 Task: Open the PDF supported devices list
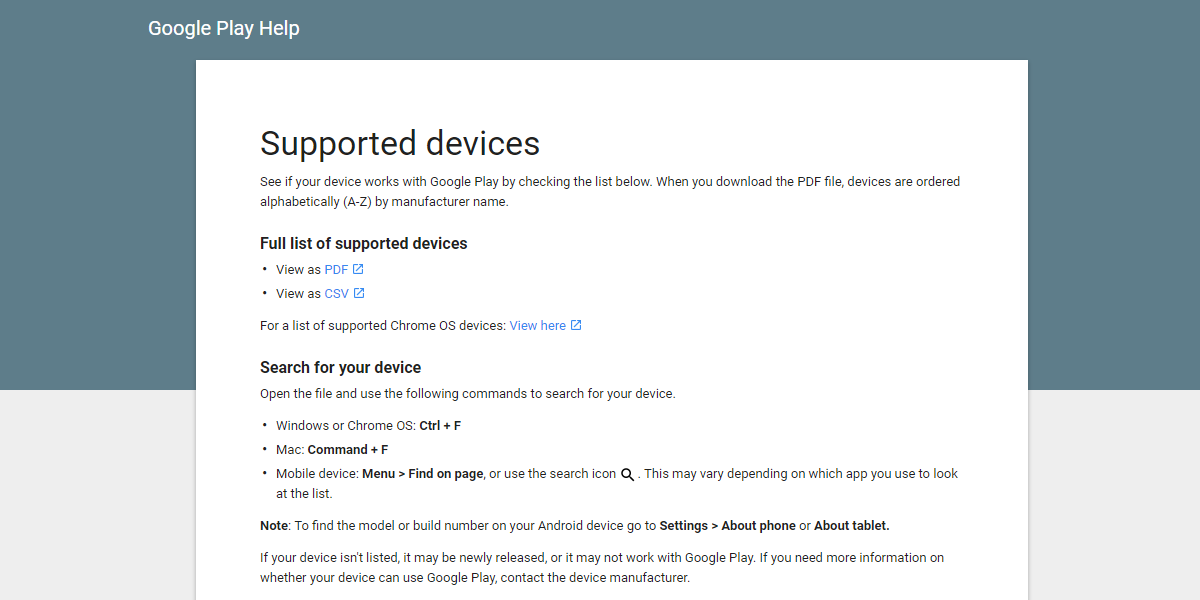point(336,270)
